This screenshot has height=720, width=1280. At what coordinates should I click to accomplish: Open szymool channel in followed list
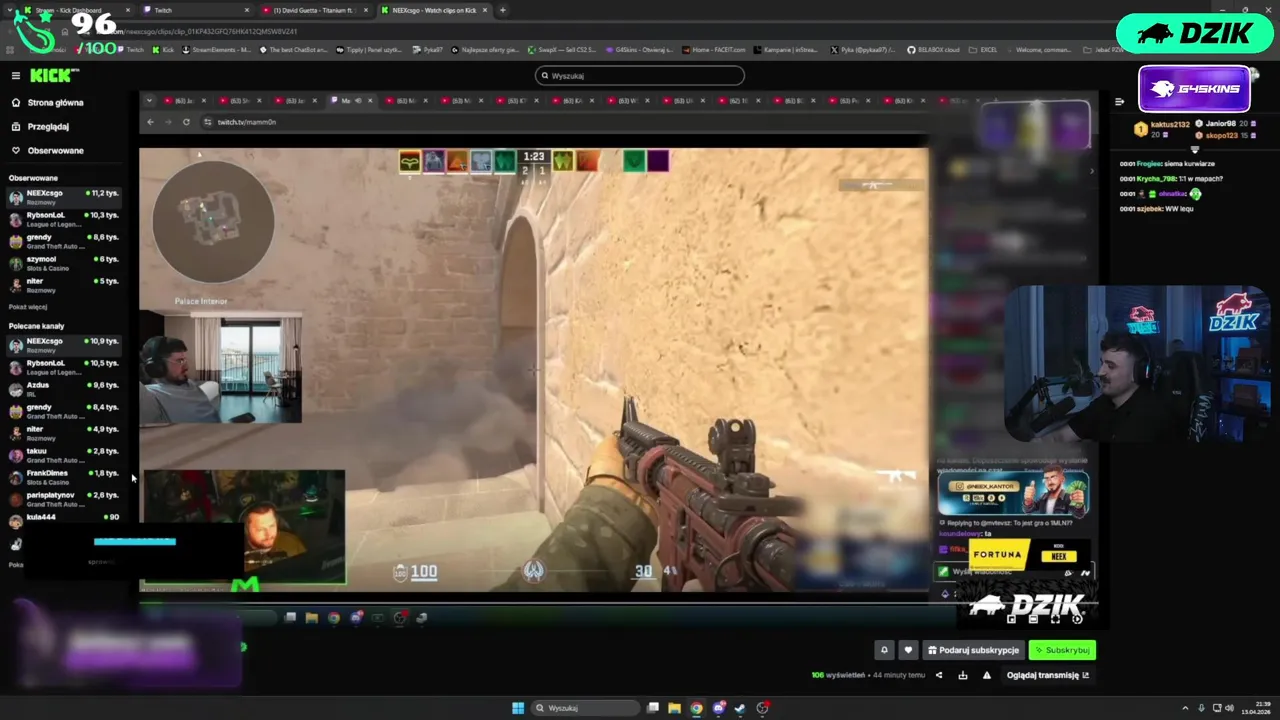[x=64, y=262]
